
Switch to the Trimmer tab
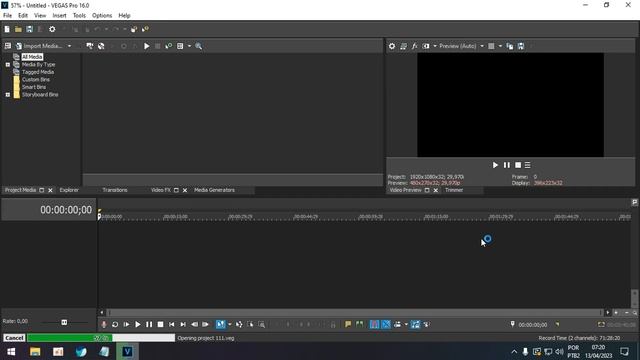point(454,190)
